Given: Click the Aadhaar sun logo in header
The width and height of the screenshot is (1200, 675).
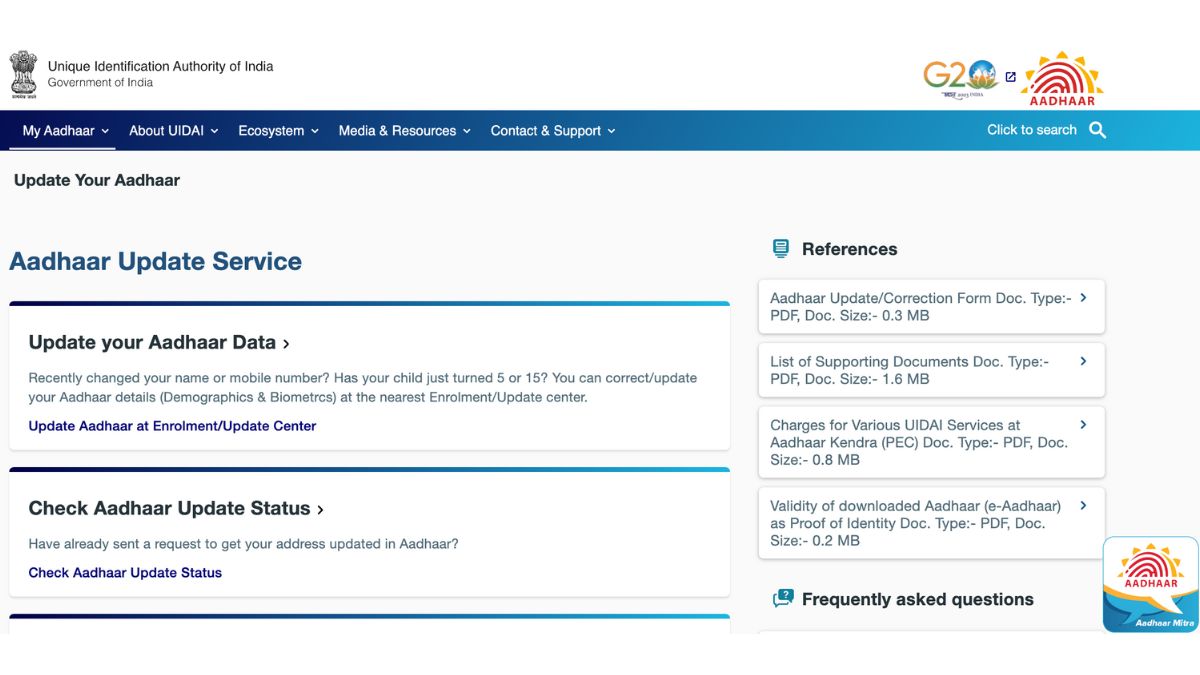Looking at the screenshot, I should pyautogui.click(x=1063, y=79).
